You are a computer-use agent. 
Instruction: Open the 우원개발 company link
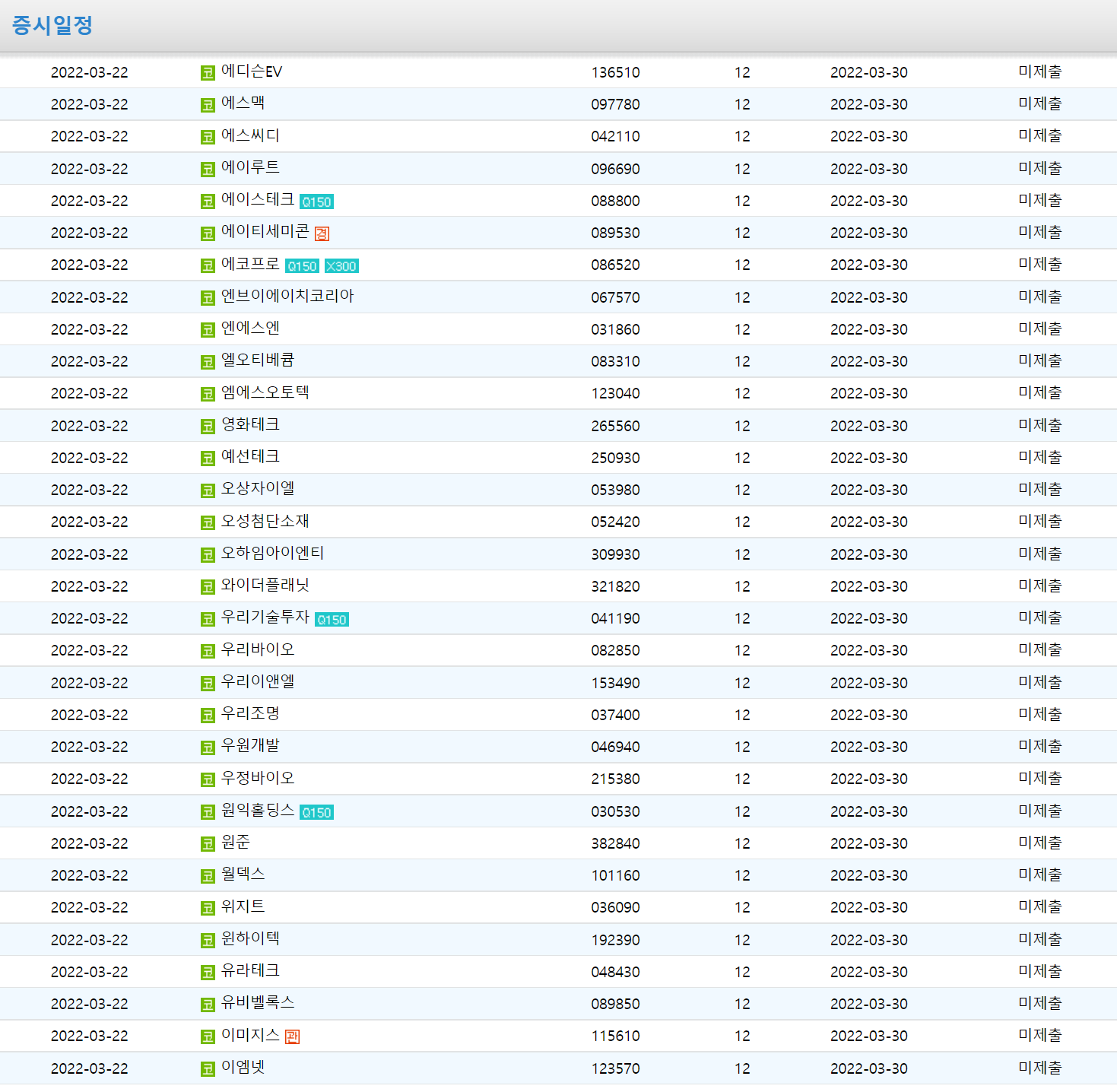[x=250, y=745]
